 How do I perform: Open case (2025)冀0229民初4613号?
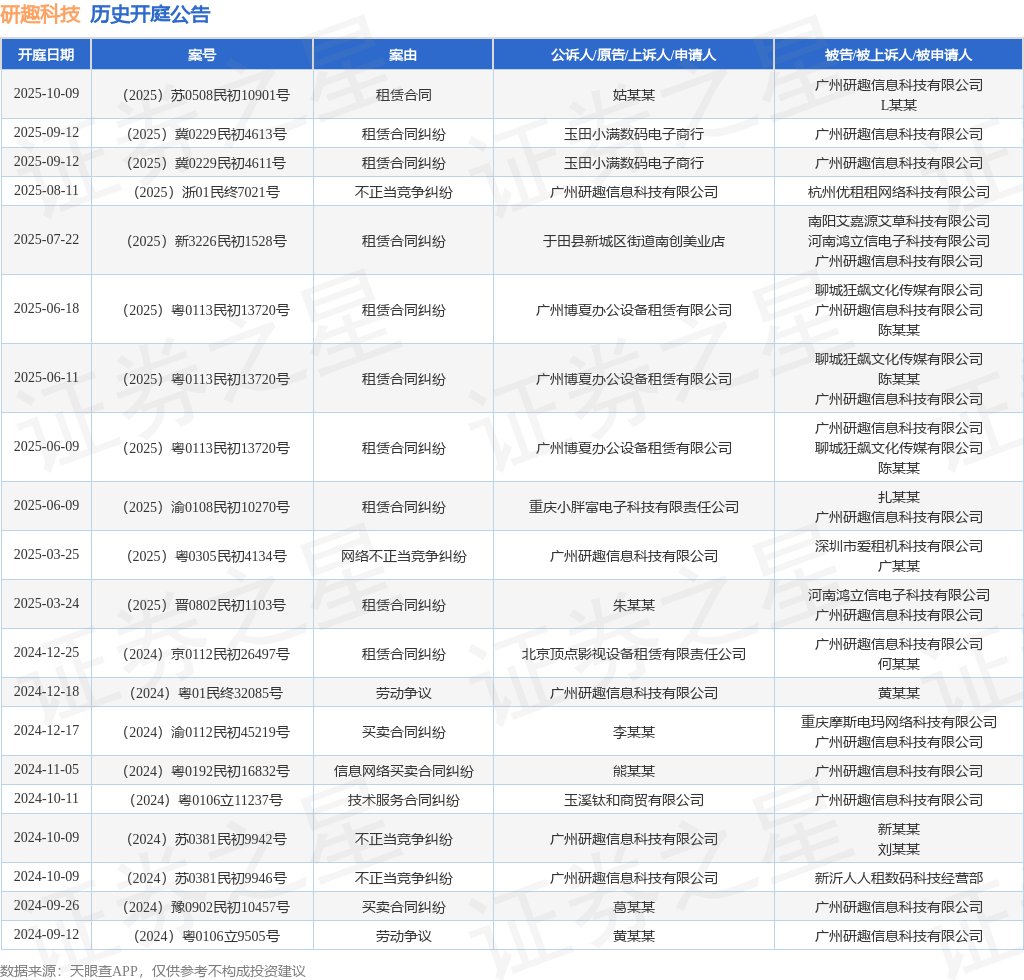(x=206, y=134)
